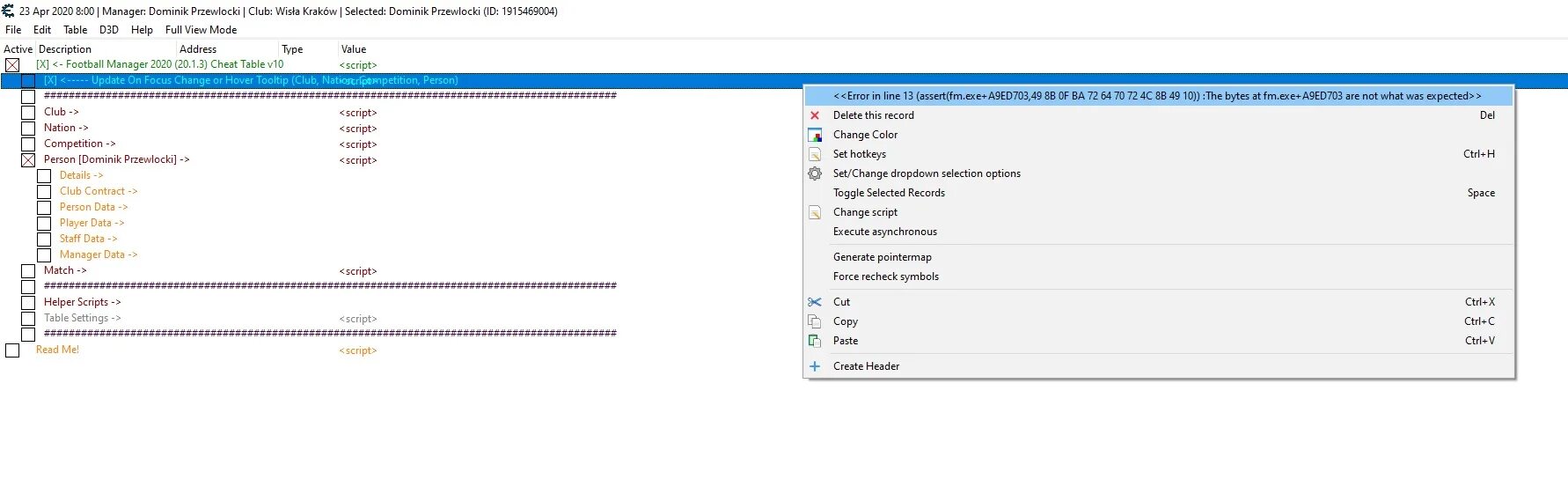The image size is (1568, 494).
Task: Click the red X icon beside Delete this record
Action: pyautogui.click(x=815, y=115)
